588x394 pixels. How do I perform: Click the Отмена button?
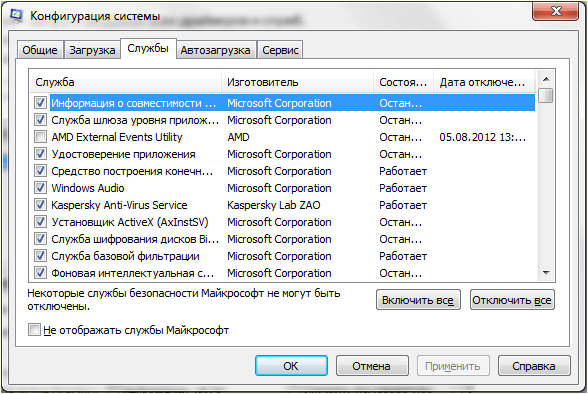pos(372,366)
